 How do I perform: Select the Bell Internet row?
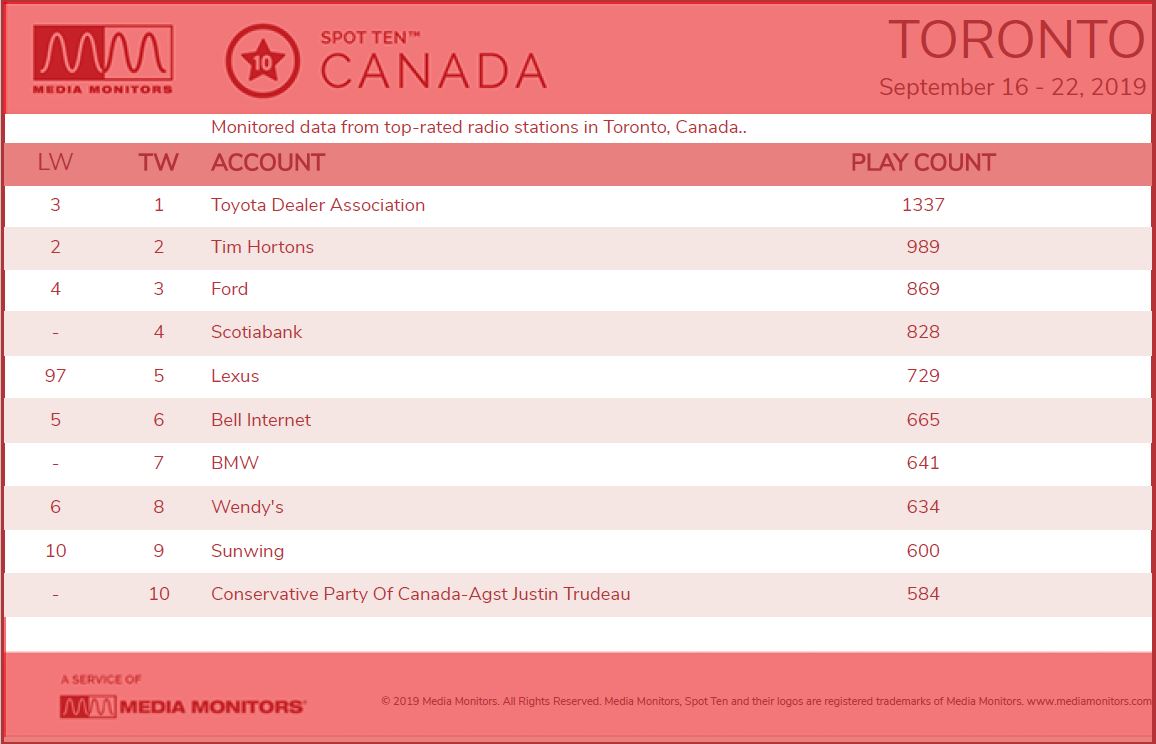pos(577,420)
